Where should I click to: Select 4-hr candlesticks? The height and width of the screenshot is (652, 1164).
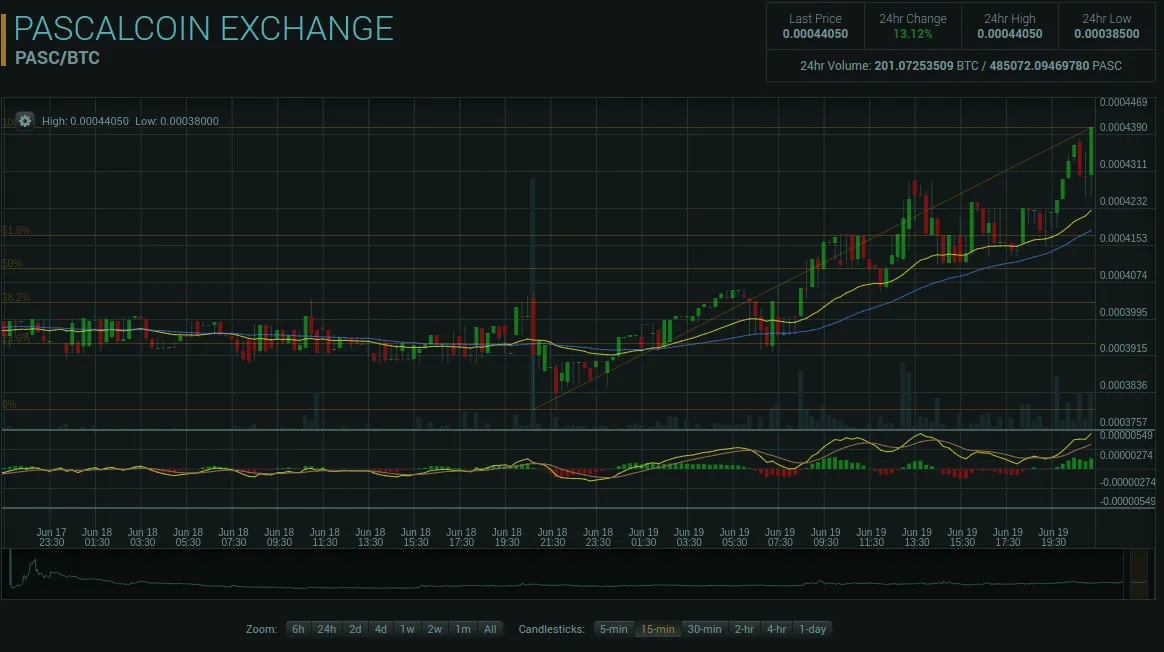(x=776, y=629)
